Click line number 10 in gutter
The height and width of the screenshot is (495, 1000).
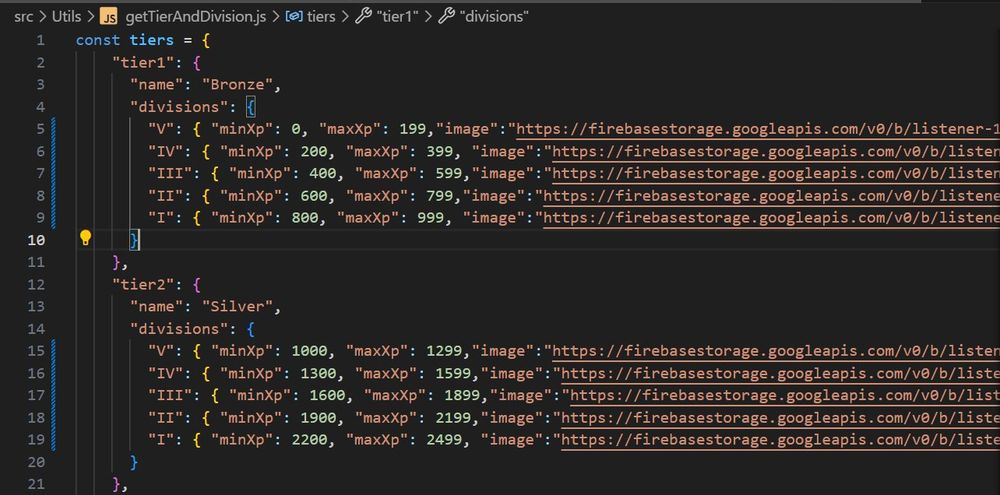click(36, 240)
